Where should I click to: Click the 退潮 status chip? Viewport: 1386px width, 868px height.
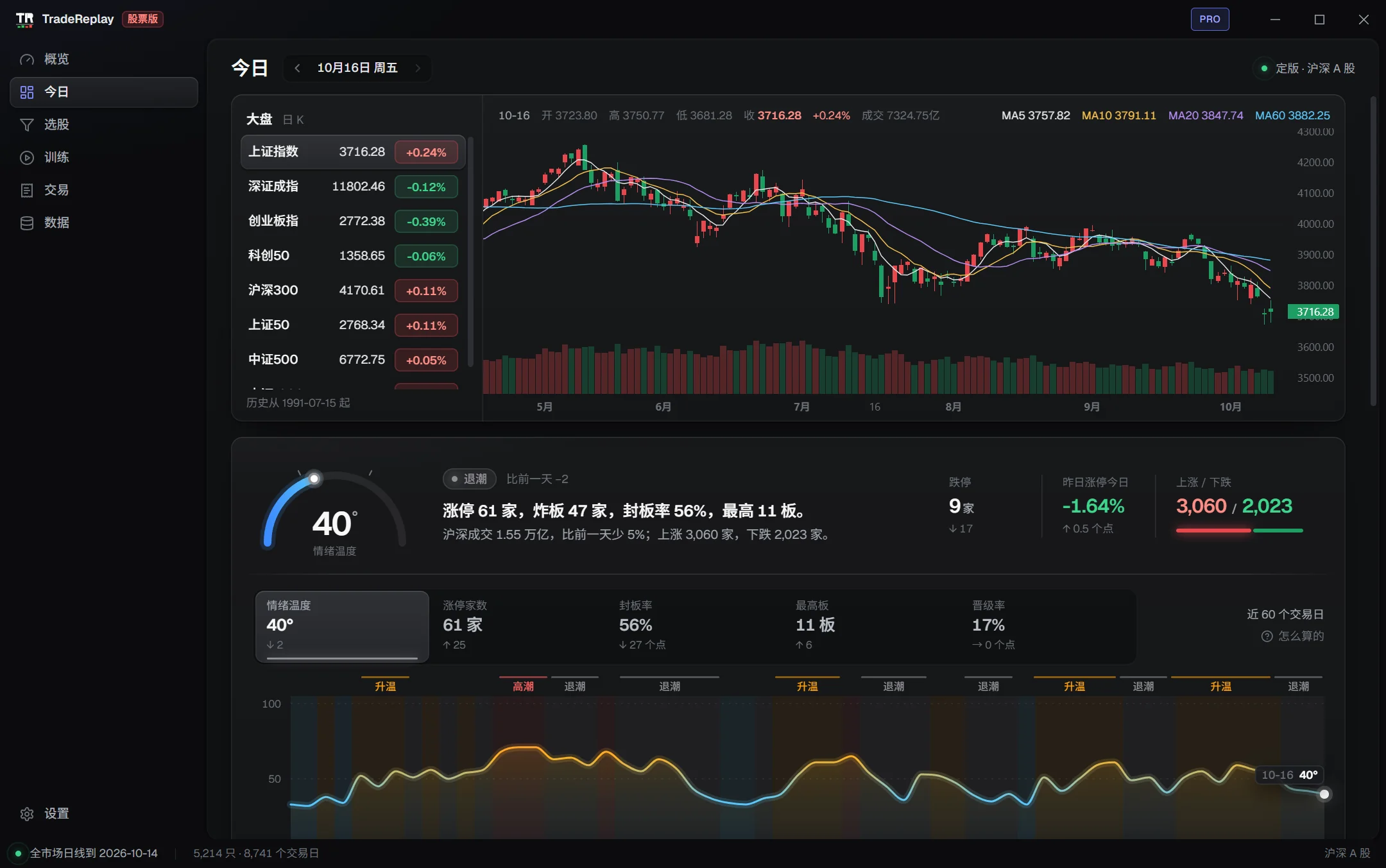[x=469, y=479]
